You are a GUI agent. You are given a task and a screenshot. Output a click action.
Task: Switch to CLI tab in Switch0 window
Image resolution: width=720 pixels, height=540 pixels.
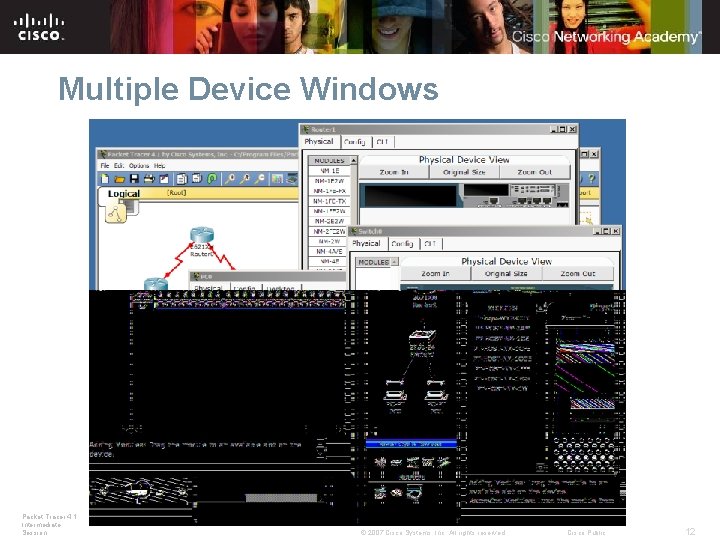tap(430, 244)
